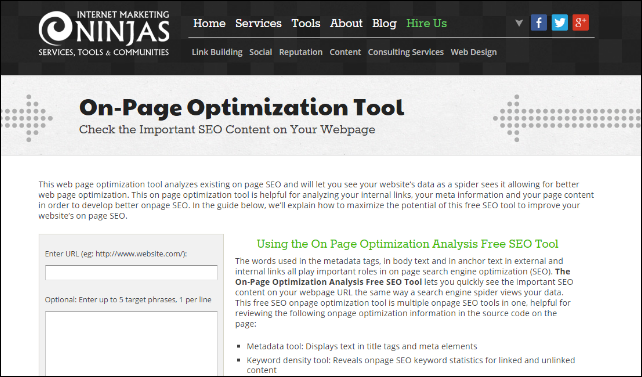The height and width of the screenshot is (377, 642).
Task: Select the 'Enter URL' field label
Action: (x=116, y=254)
